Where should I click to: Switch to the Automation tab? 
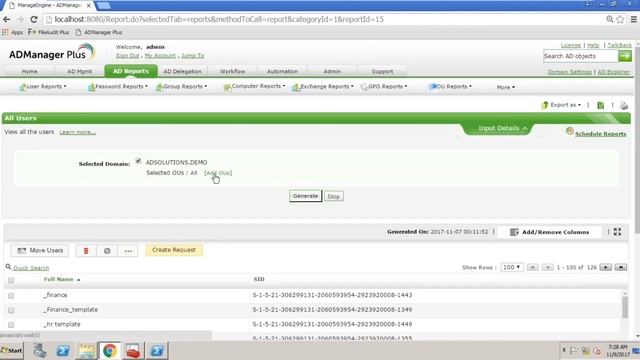click(x=282, y=71)
